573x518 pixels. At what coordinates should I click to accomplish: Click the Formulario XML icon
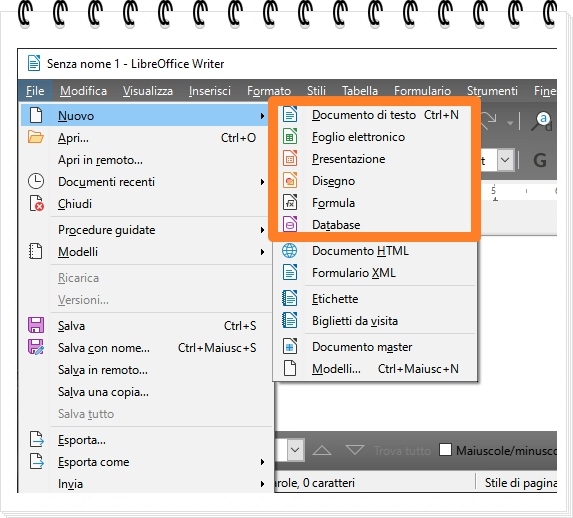[290, 273]
